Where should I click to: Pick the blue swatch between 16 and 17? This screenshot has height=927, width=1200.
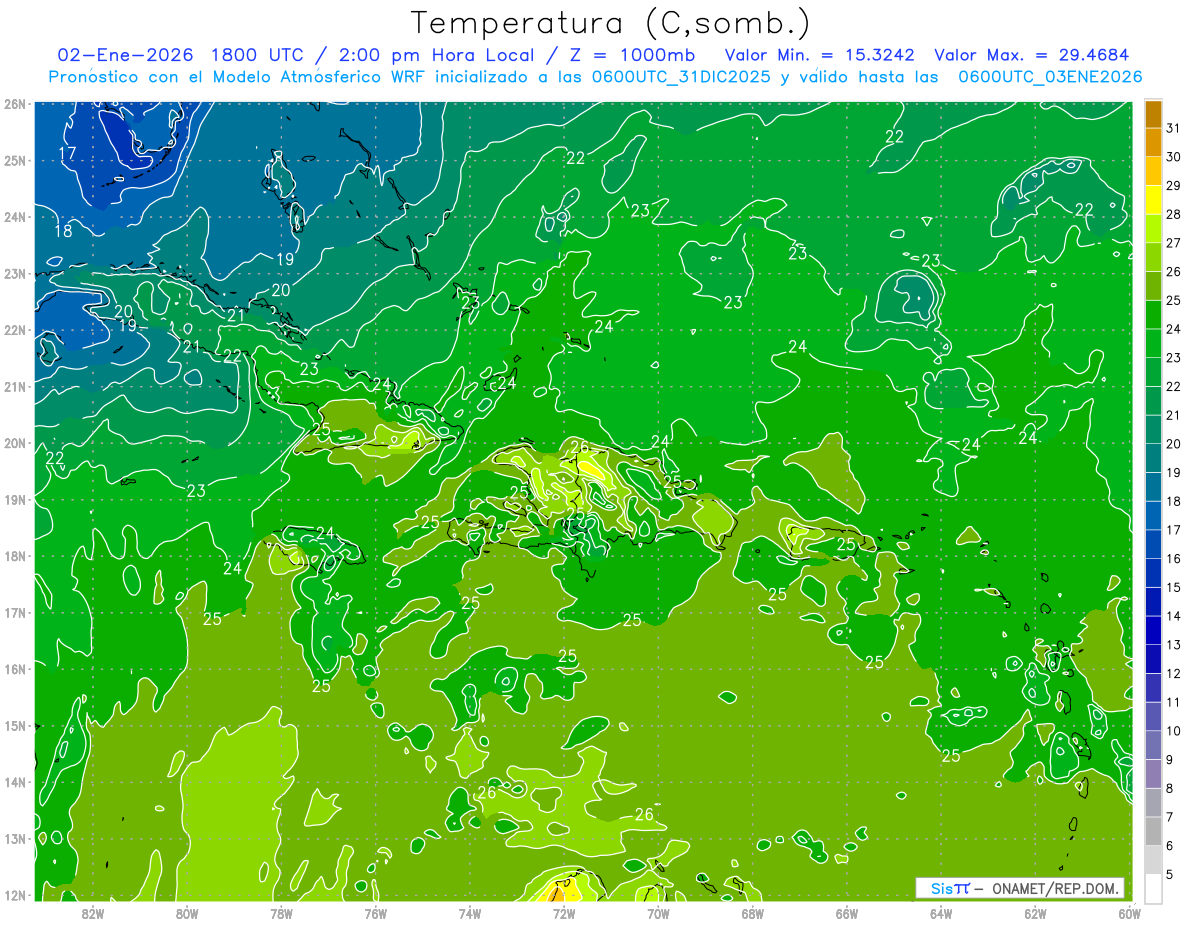click(1153, 544)
